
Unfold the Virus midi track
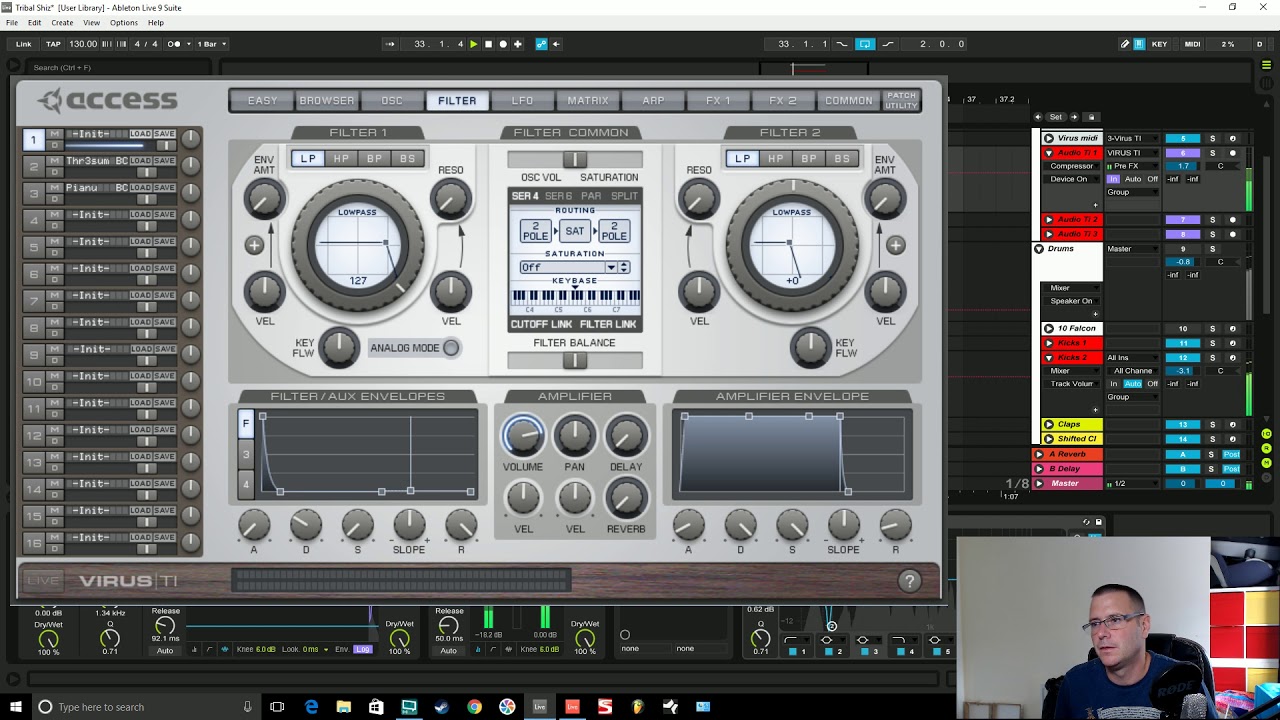coord(1048,138)
